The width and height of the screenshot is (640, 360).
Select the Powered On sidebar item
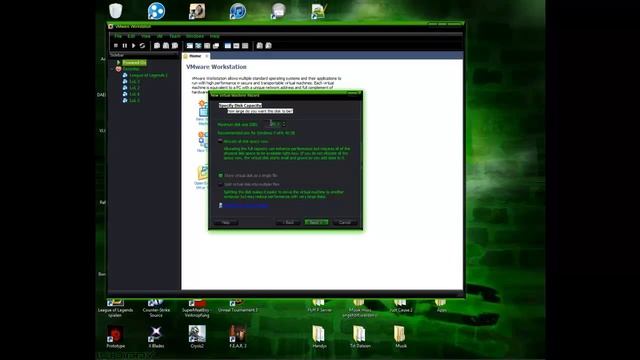134,62
